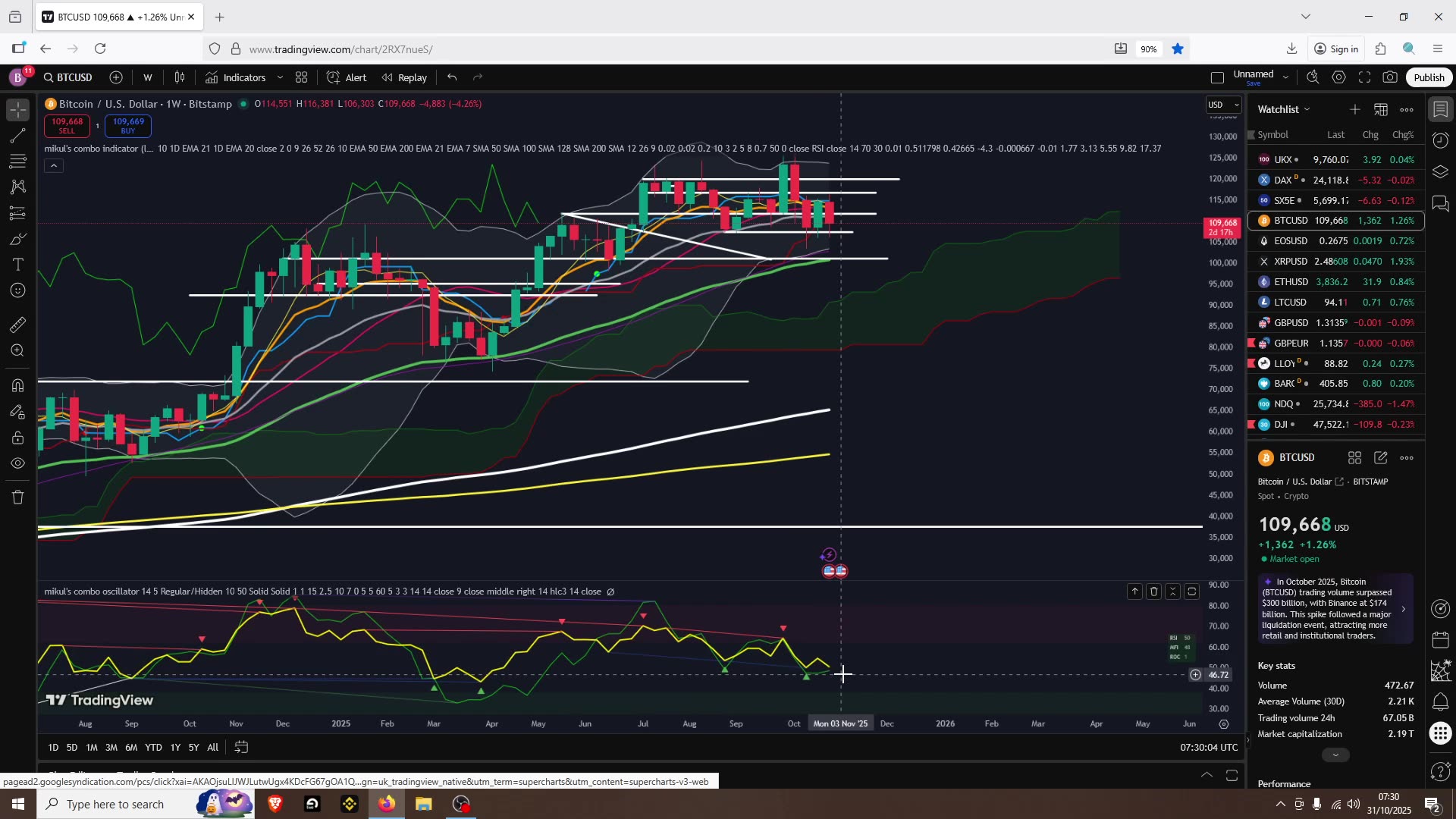Hide all drawings using the eye icon
1456x819 pixels.
point(17,463)
